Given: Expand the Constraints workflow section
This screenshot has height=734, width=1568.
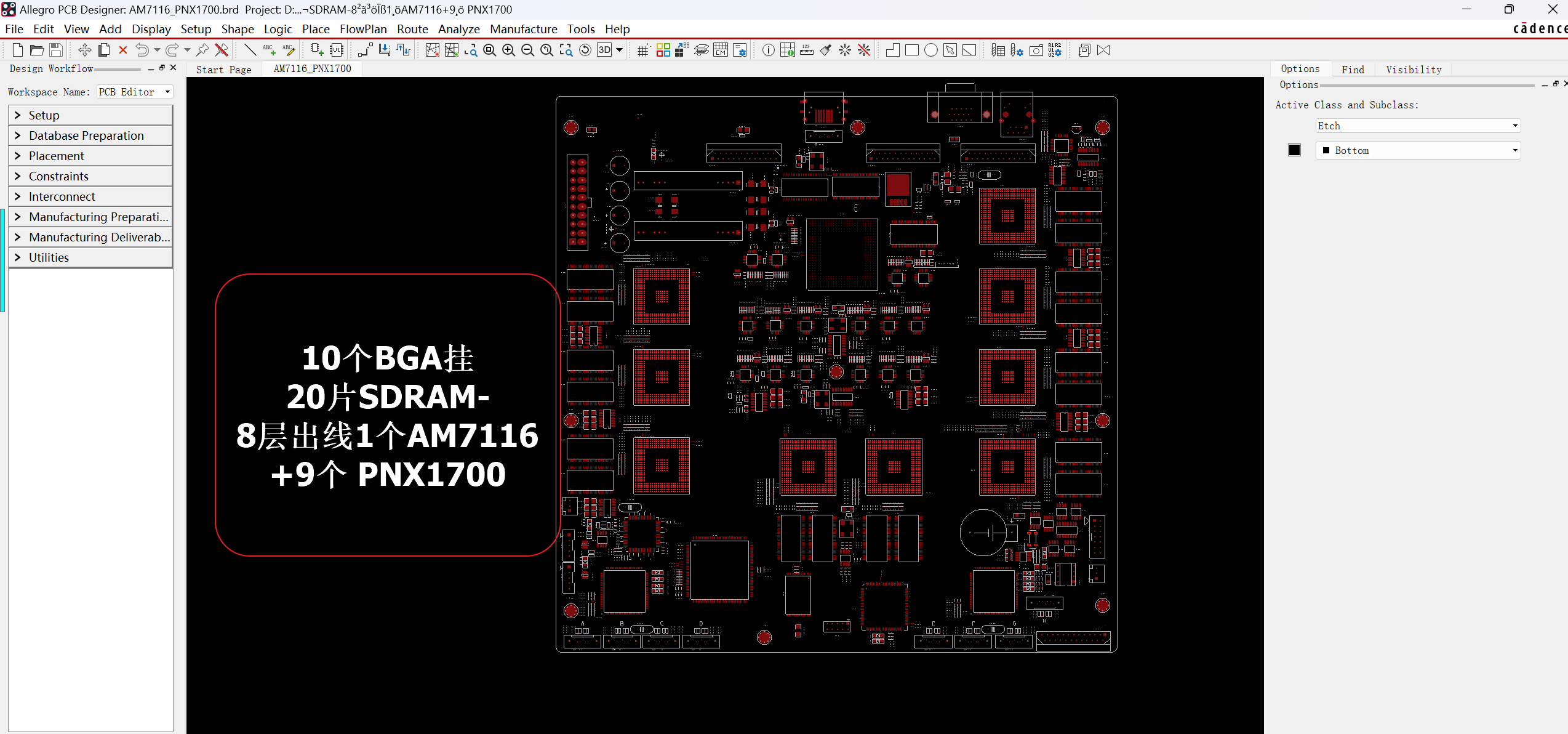Looking at the screenshot, I should pyautogui.click(x=90, y=176).
